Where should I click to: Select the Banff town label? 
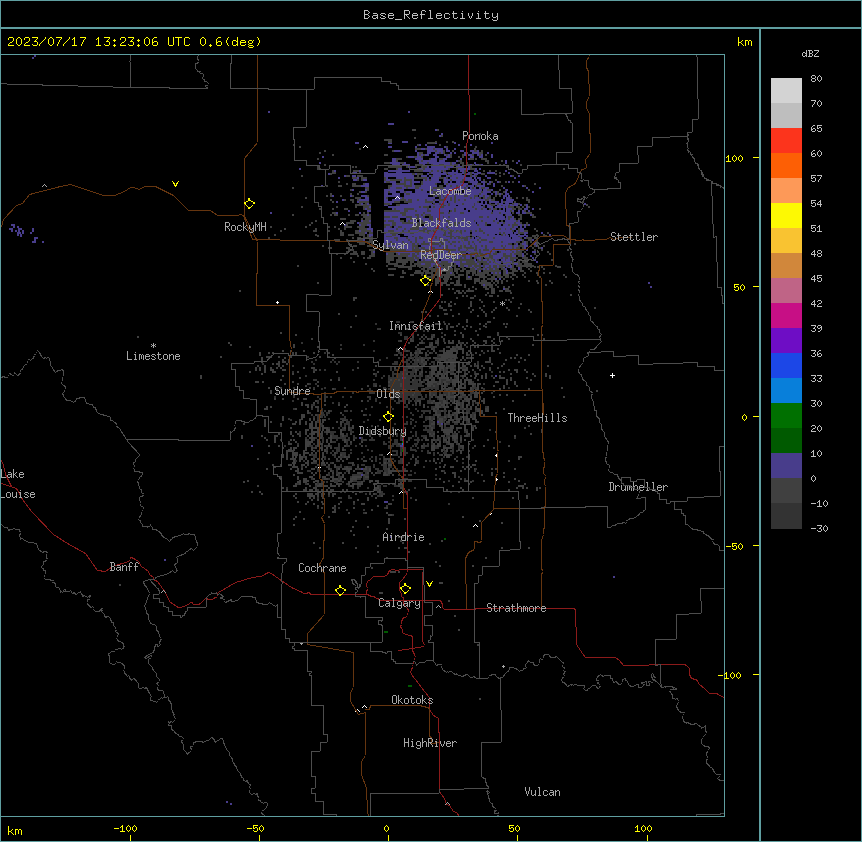(x=124, y=567)
